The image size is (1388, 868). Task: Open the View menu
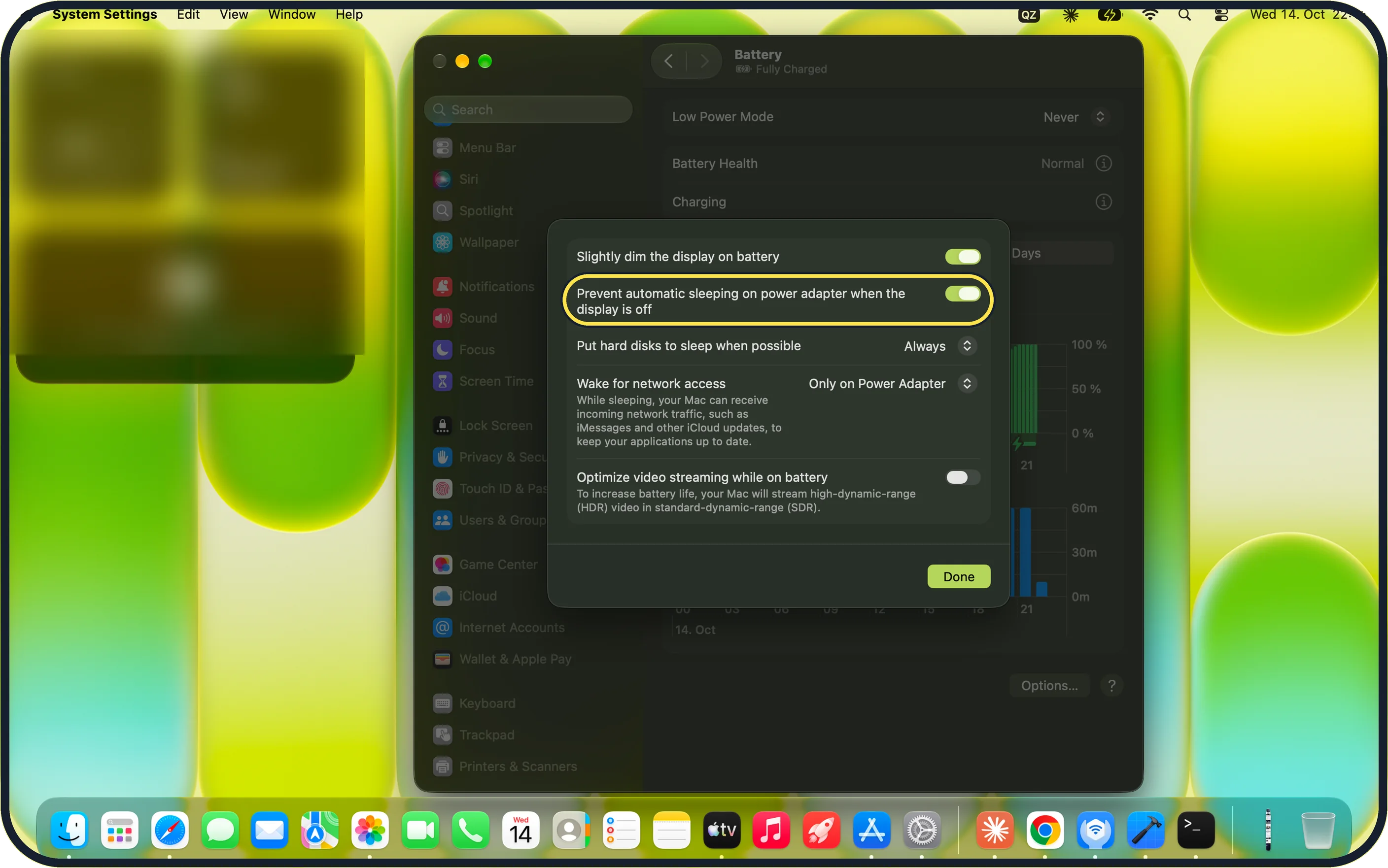tap(234, 14)
